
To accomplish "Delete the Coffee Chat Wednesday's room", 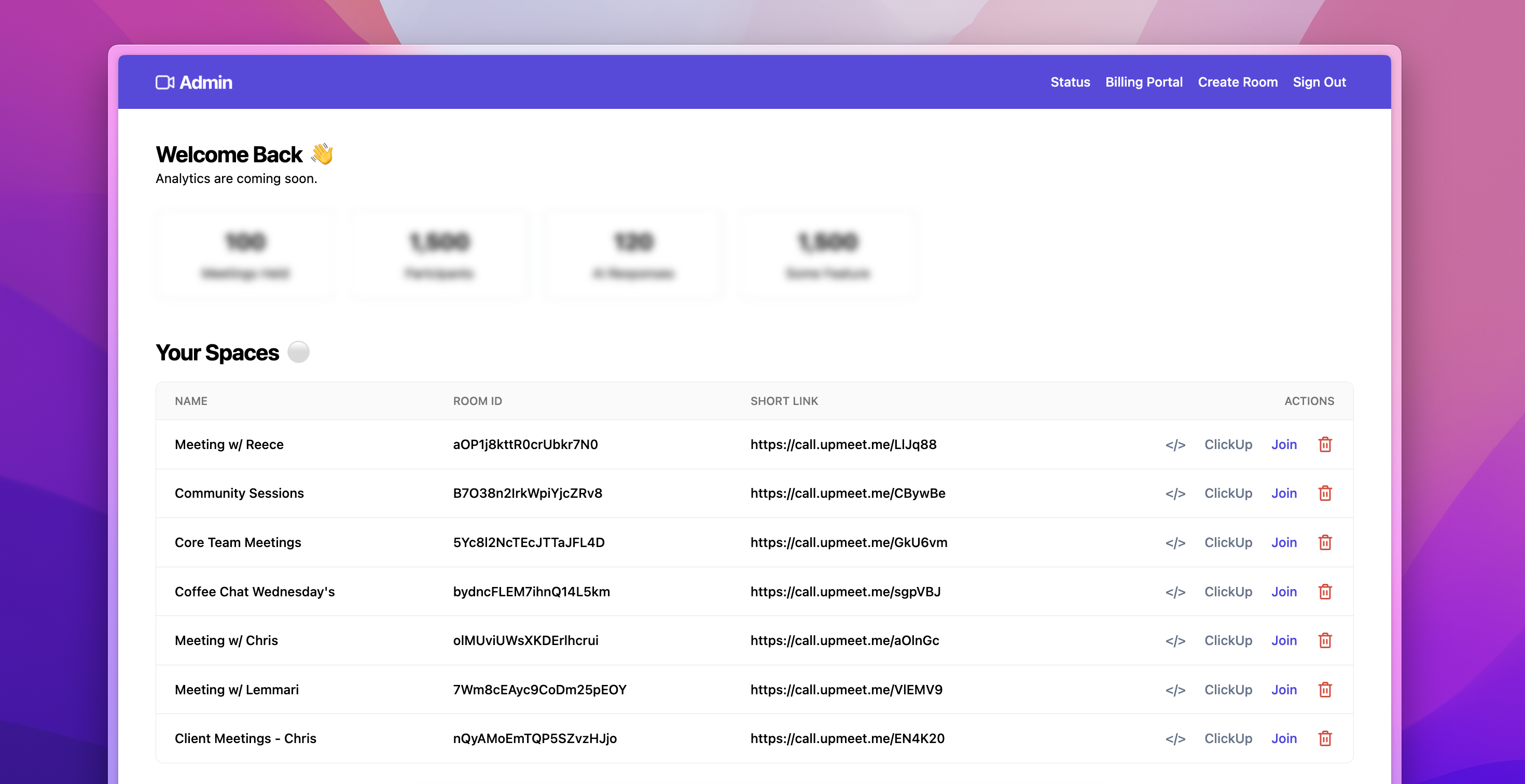I will (1325, 592).
